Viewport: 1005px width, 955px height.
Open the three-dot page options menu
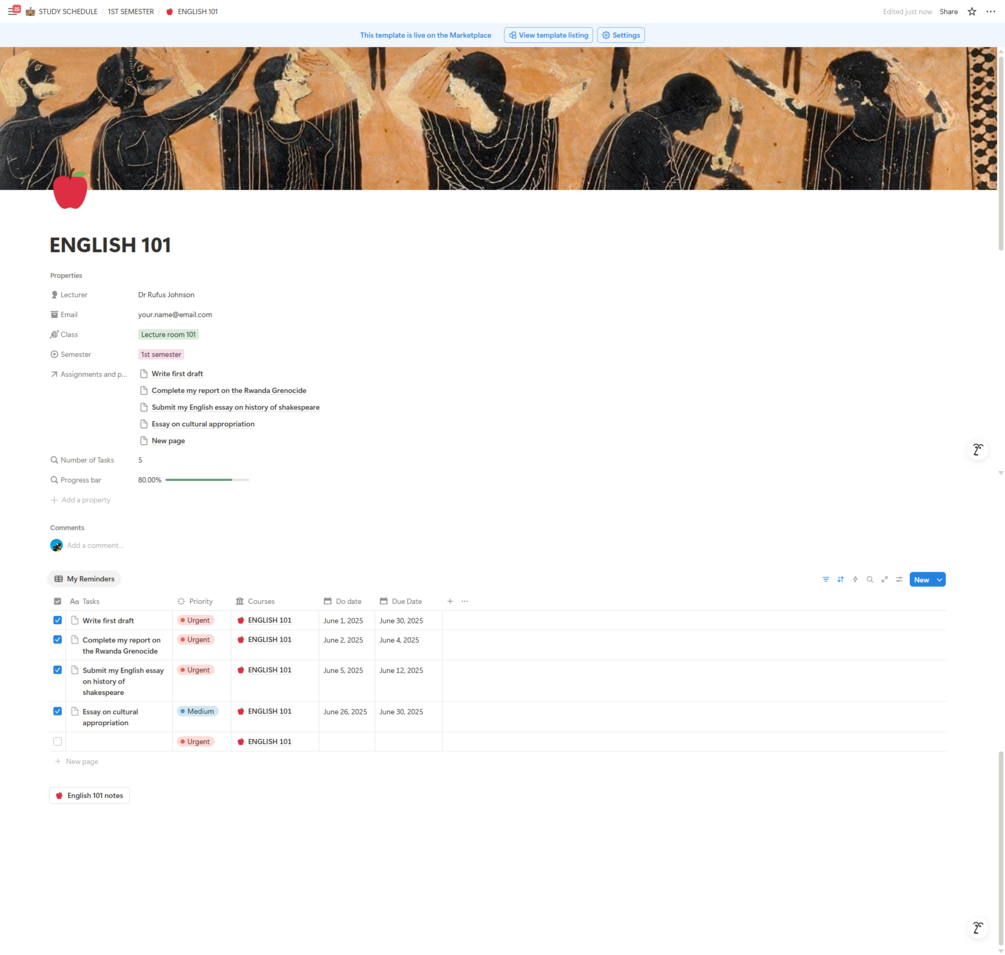(x=990, y=12)
